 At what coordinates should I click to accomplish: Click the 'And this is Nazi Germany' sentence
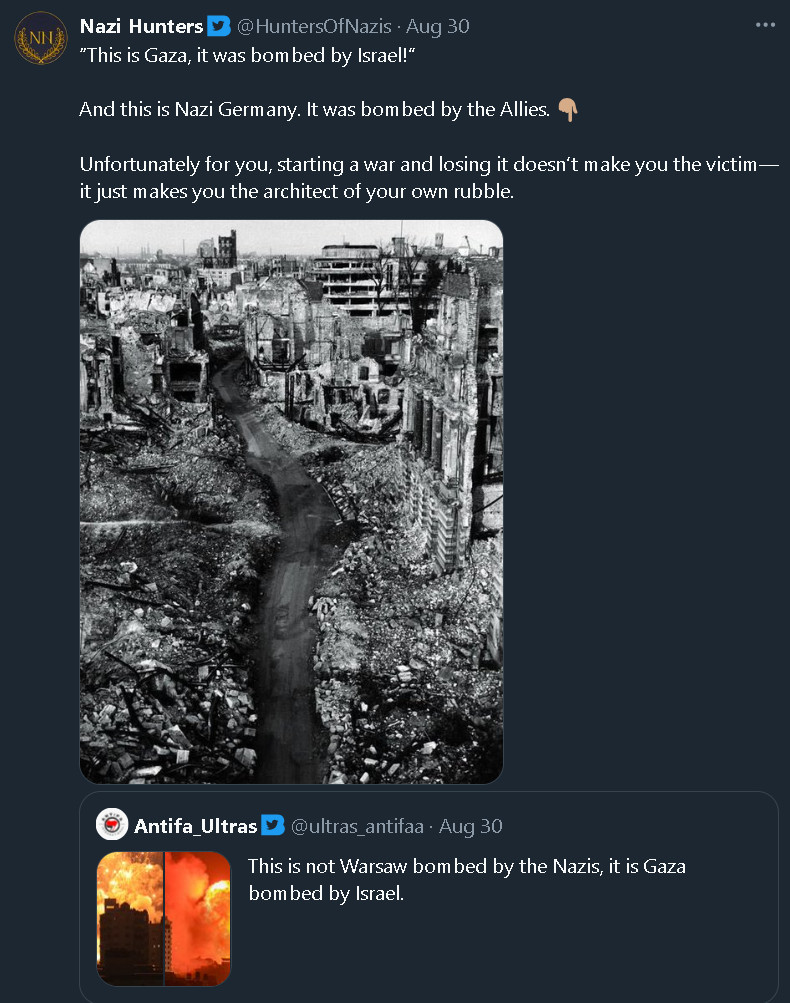tap(314, 109)
